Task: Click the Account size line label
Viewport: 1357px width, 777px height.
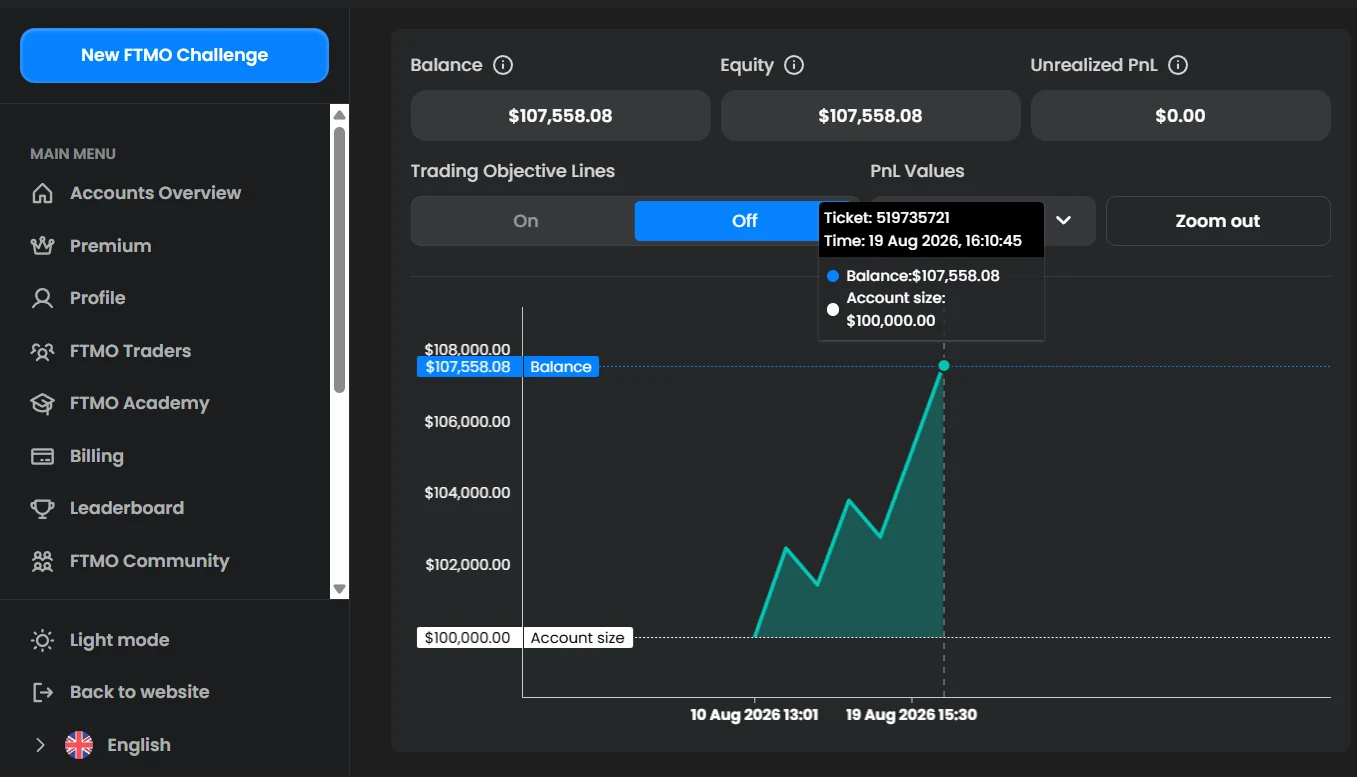Action: click(577, 638)
